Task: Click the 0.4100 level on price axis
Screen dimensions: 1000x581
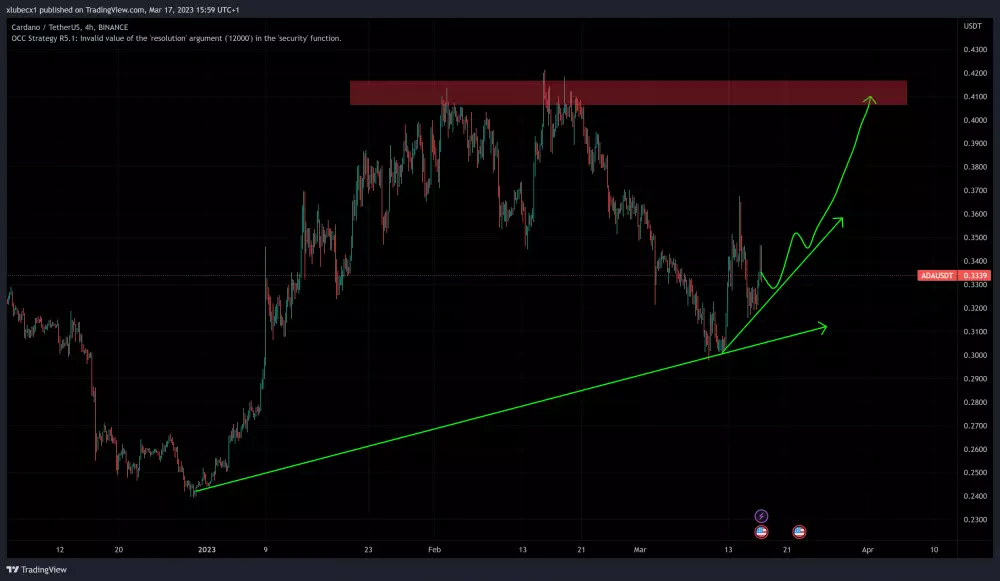Action: tap(974, 97)
